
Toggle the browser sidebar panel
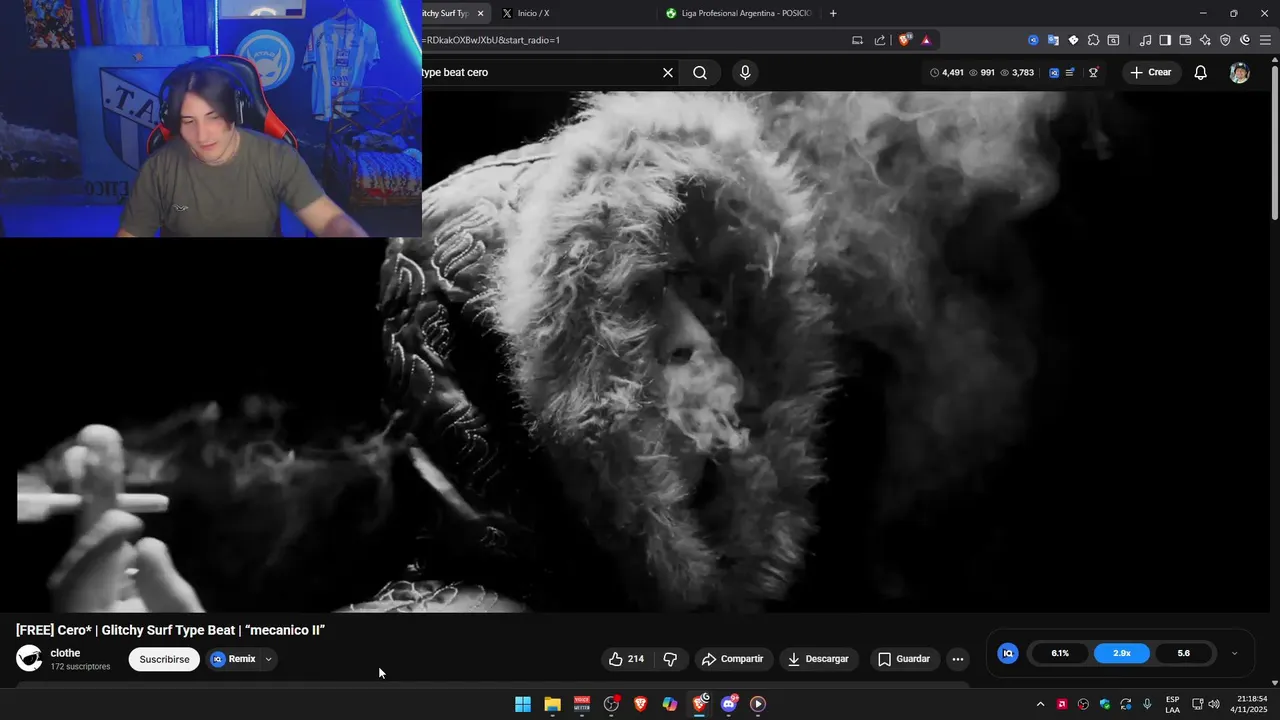tap(1165, 40)
